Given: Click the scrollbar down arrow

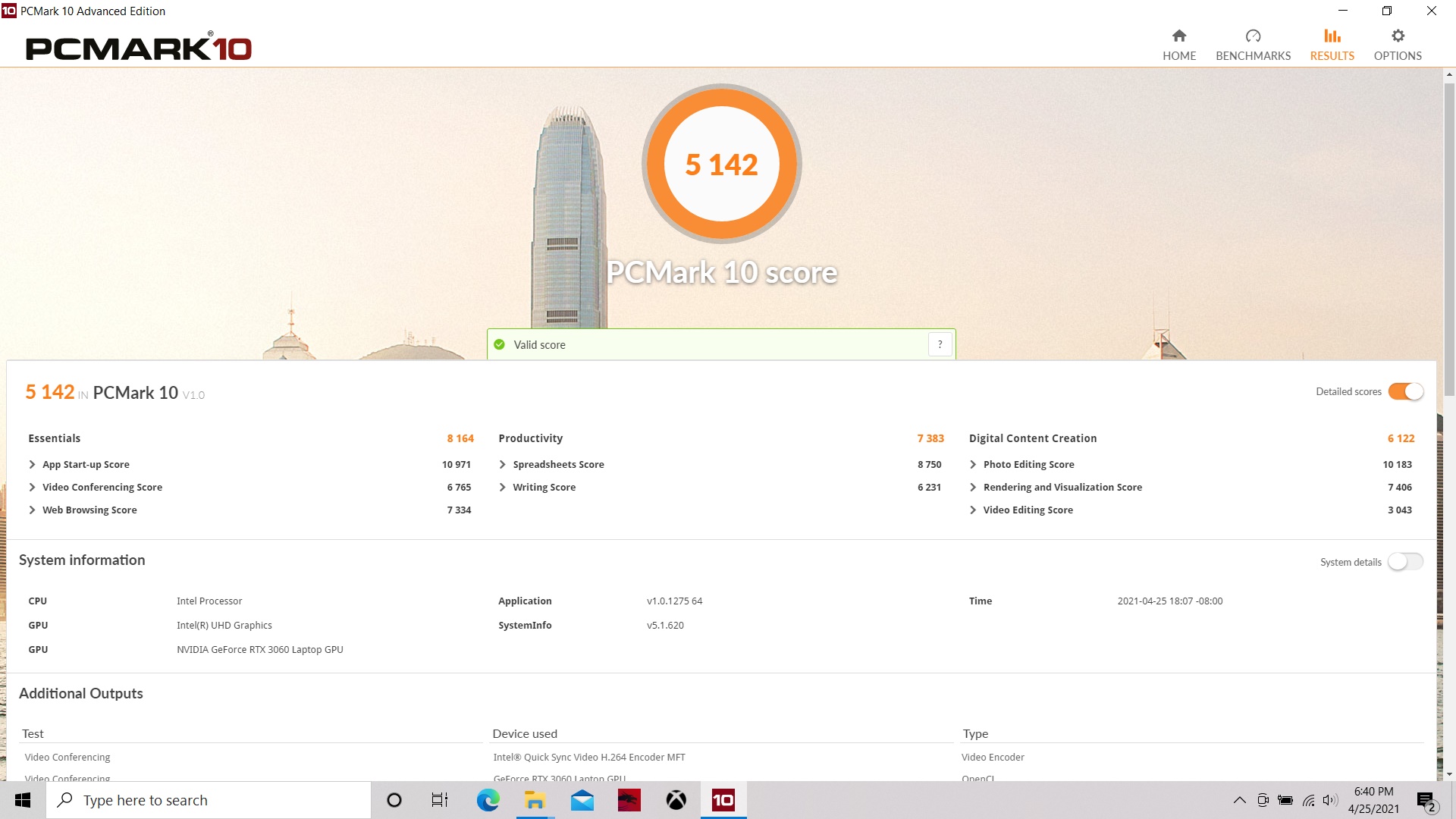Looking at the screenshot, I should pos(1449,774).
